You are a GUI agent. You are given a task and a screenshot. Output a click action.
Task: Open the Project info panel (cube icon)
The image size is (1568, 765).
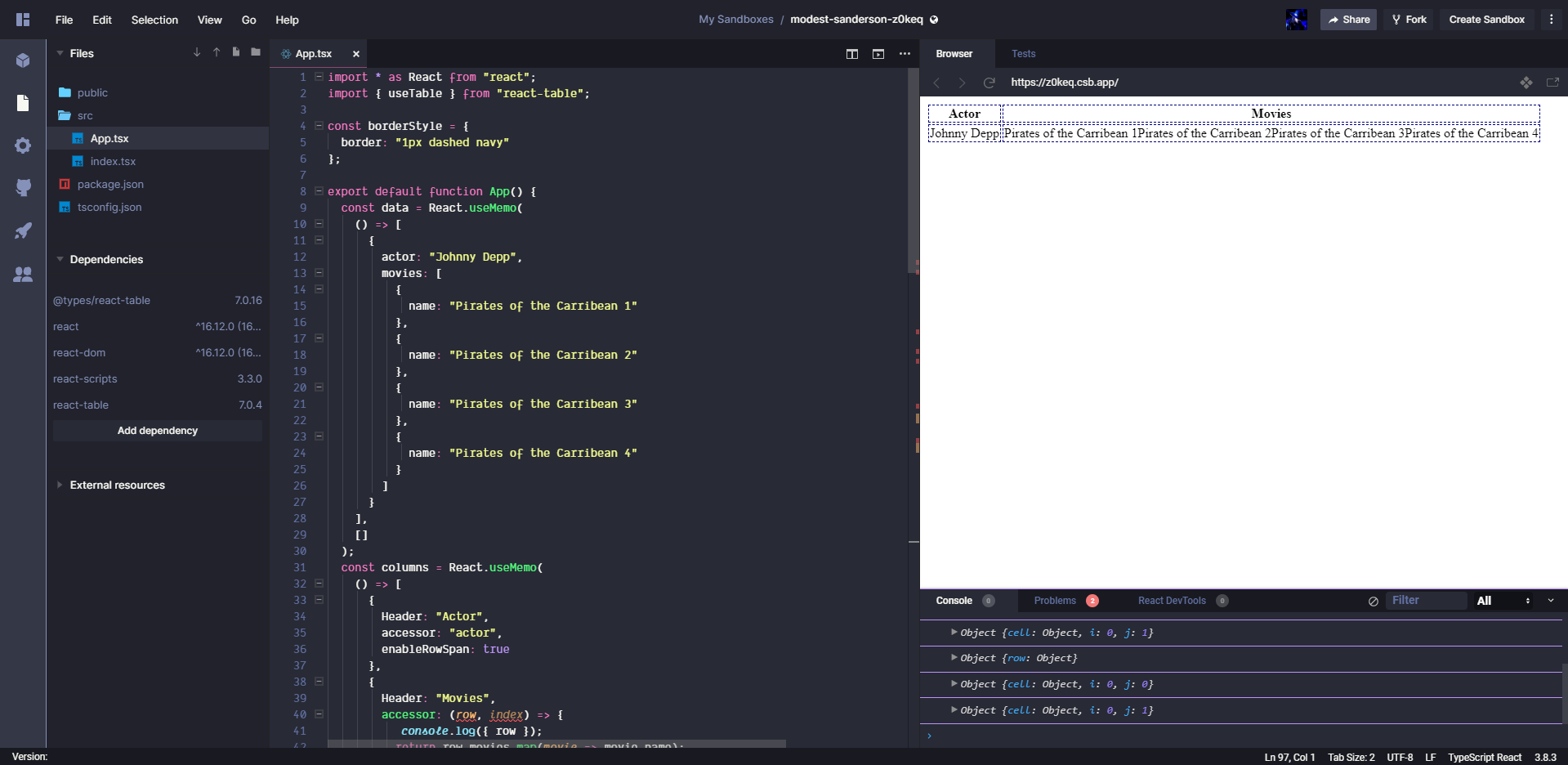pos(23,60)
